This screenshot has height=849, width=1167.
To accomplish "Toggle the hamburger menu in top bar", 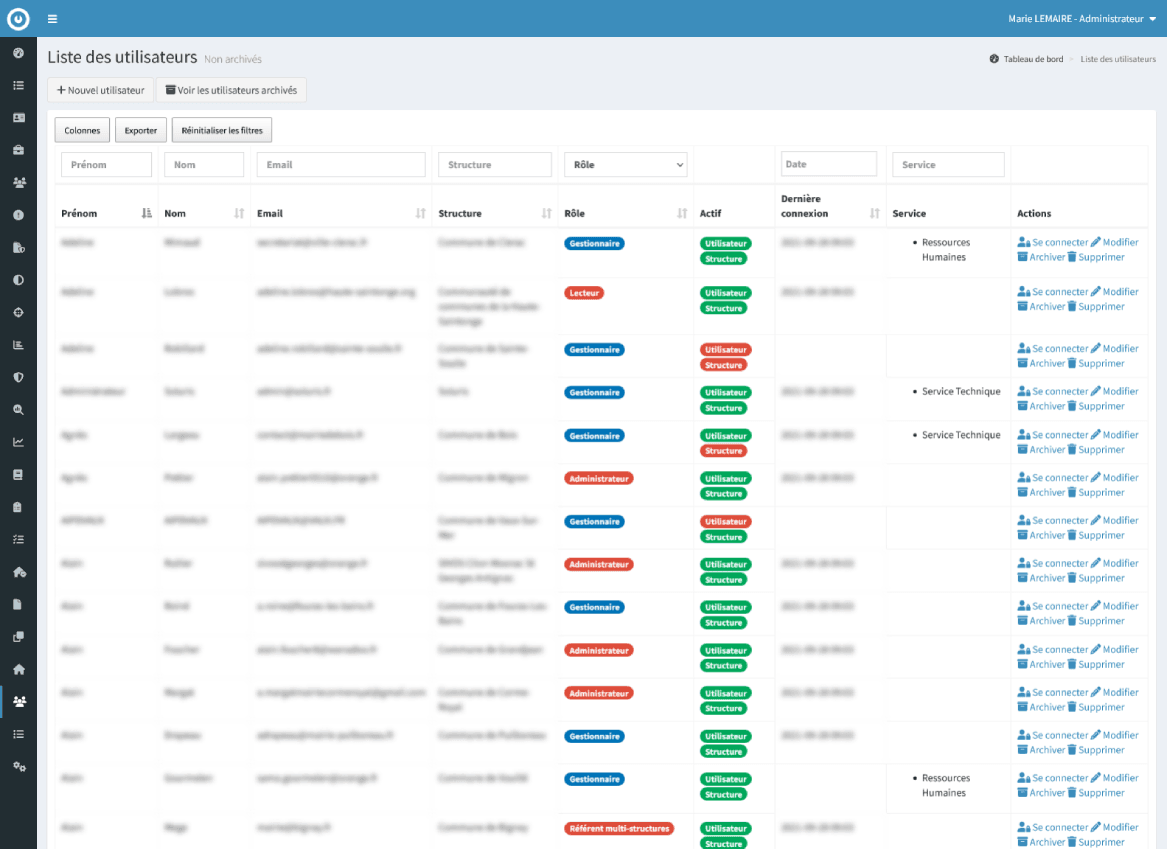I will 52,19.
